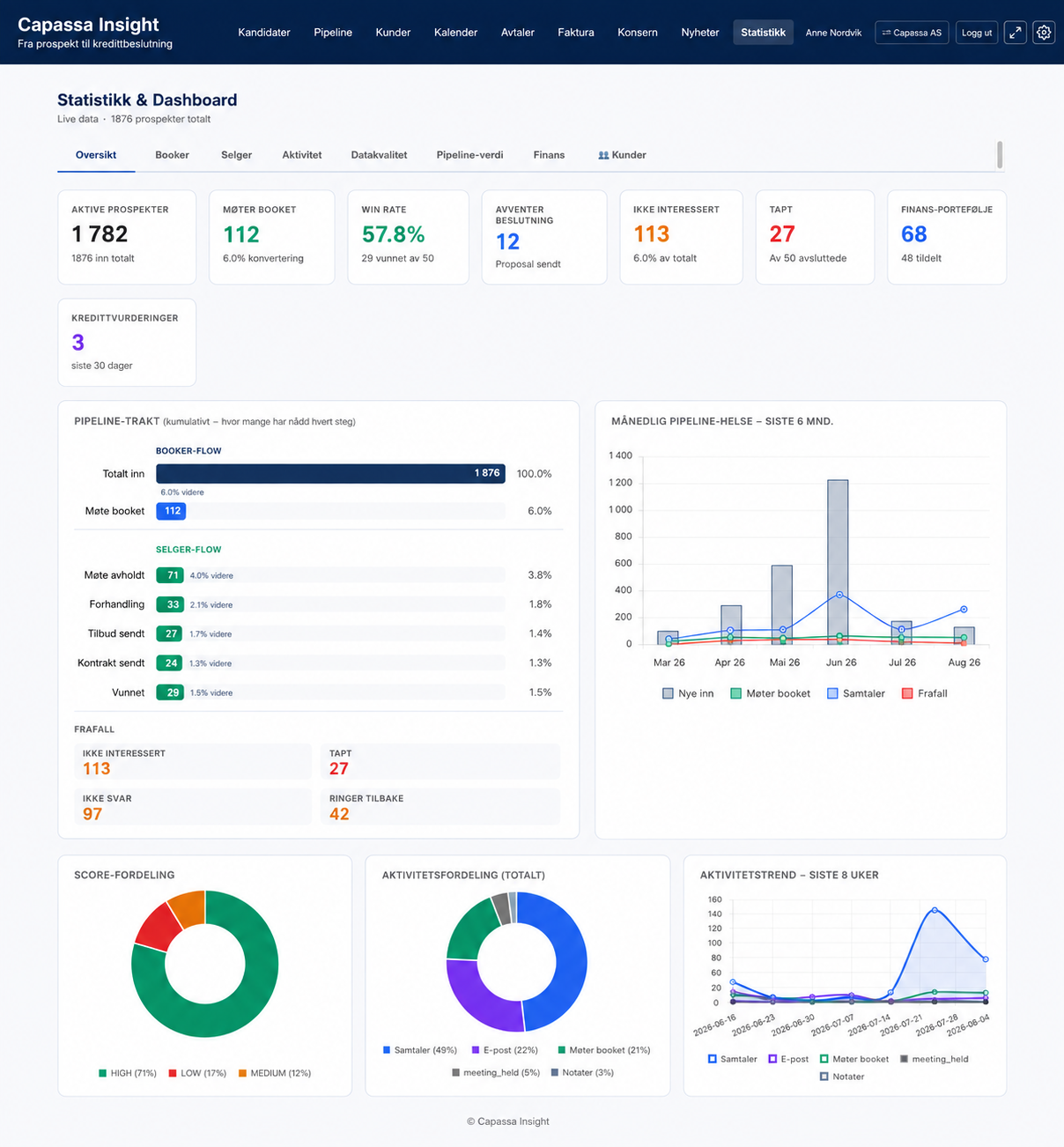Click the Logg ut button
Viewport: 1064px width, 1147px height.
977,33
